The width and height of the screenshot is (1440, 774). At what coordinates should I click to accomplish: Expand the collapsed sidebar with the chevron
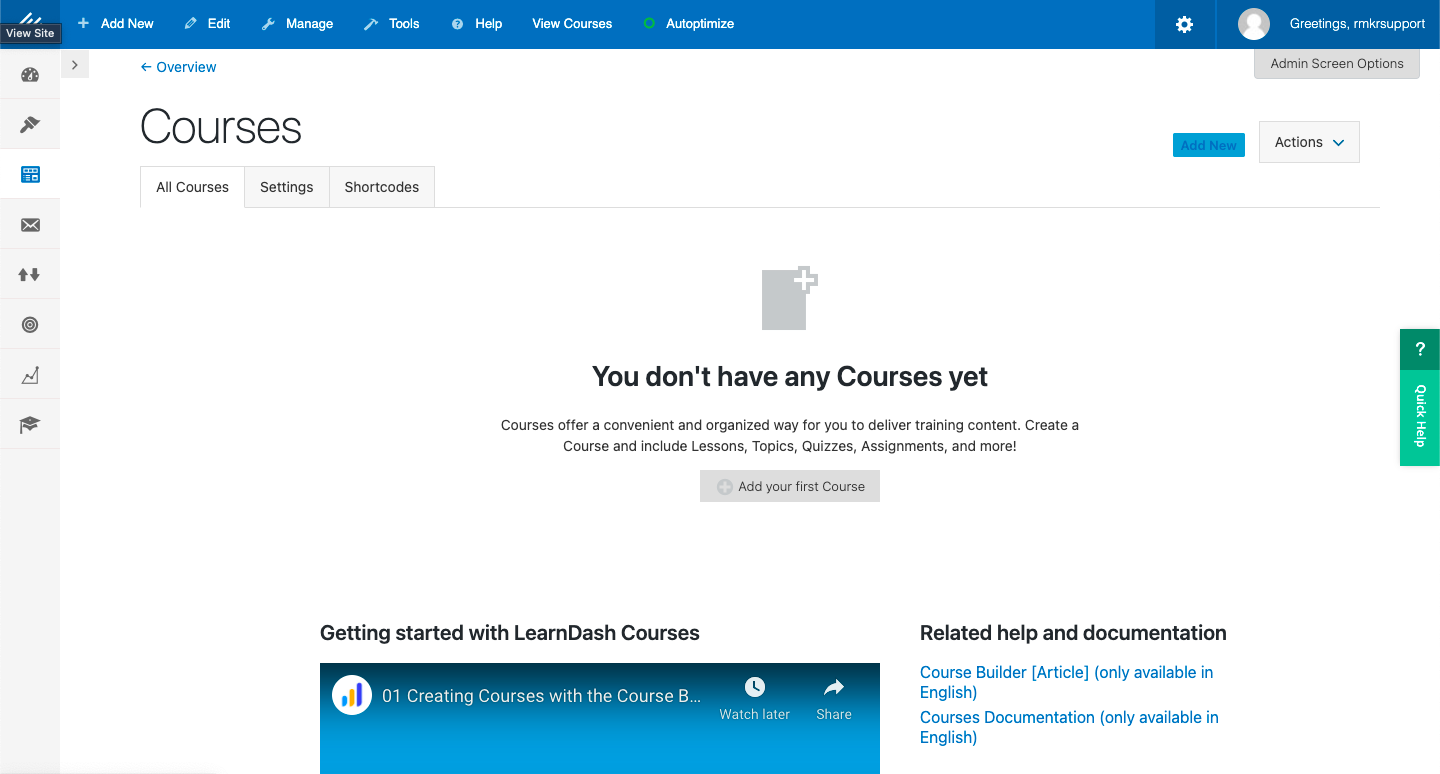(x=75, y=63)
